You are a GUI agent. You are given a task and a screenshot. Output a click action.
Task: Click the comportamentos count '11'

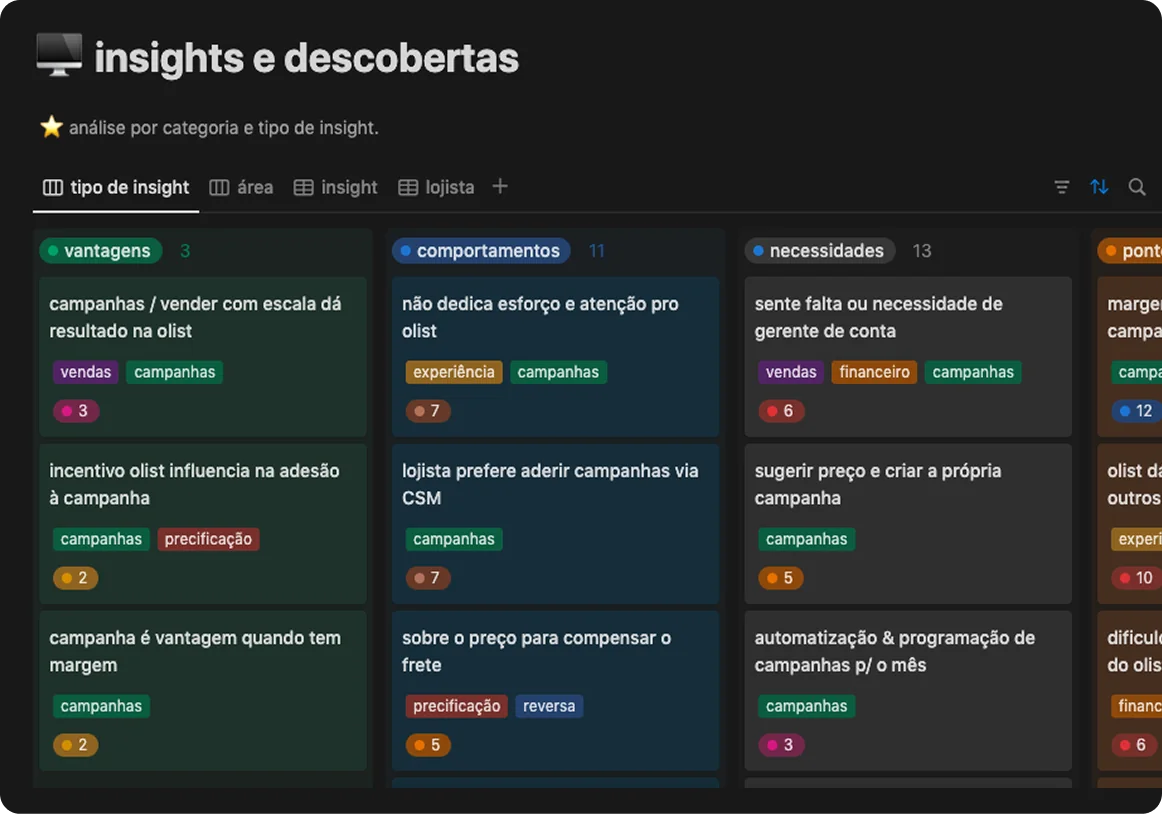(x=597, y=251)
